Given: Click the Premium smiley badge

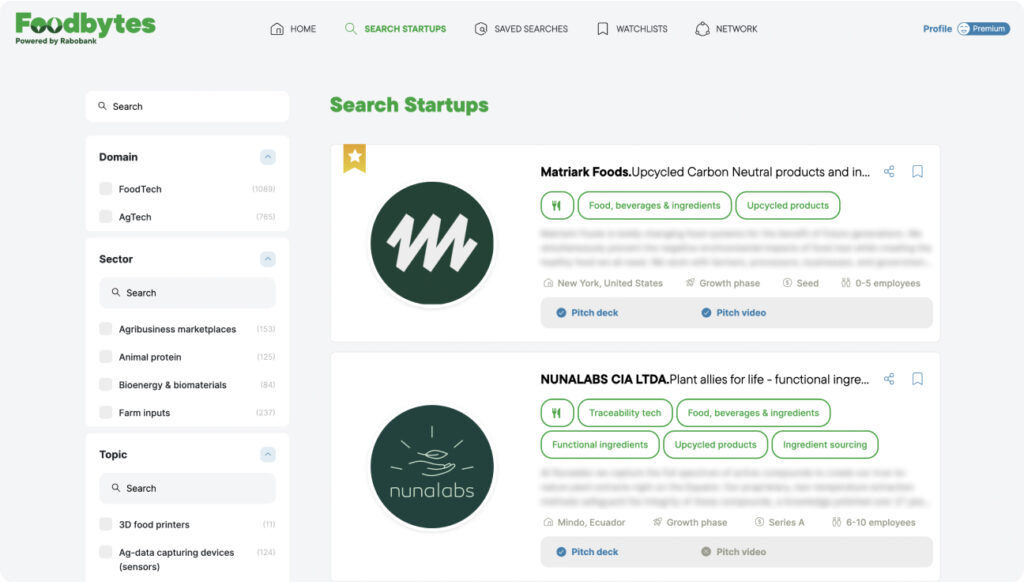Looking at the screenshot, I should pyautogui.click(x=984, y=29).
